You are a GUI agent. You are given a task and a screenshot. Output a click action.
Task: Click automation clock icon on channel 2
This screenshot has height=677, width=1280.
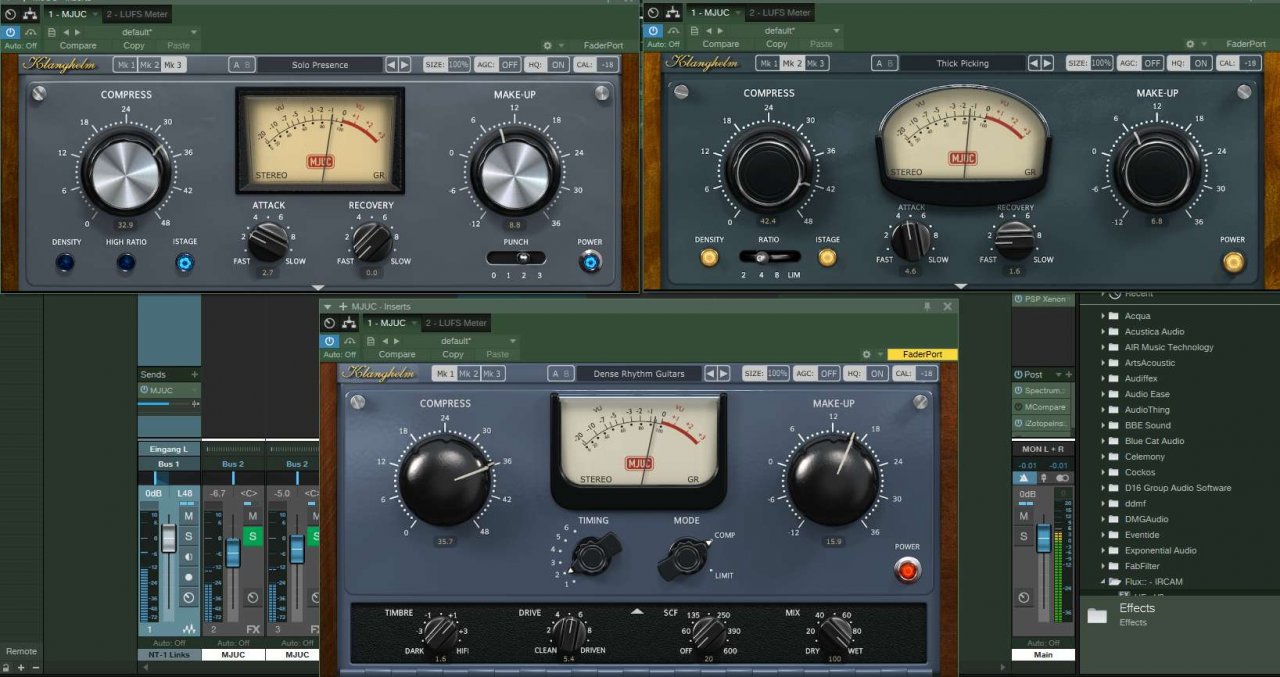(x=252, y=598)
